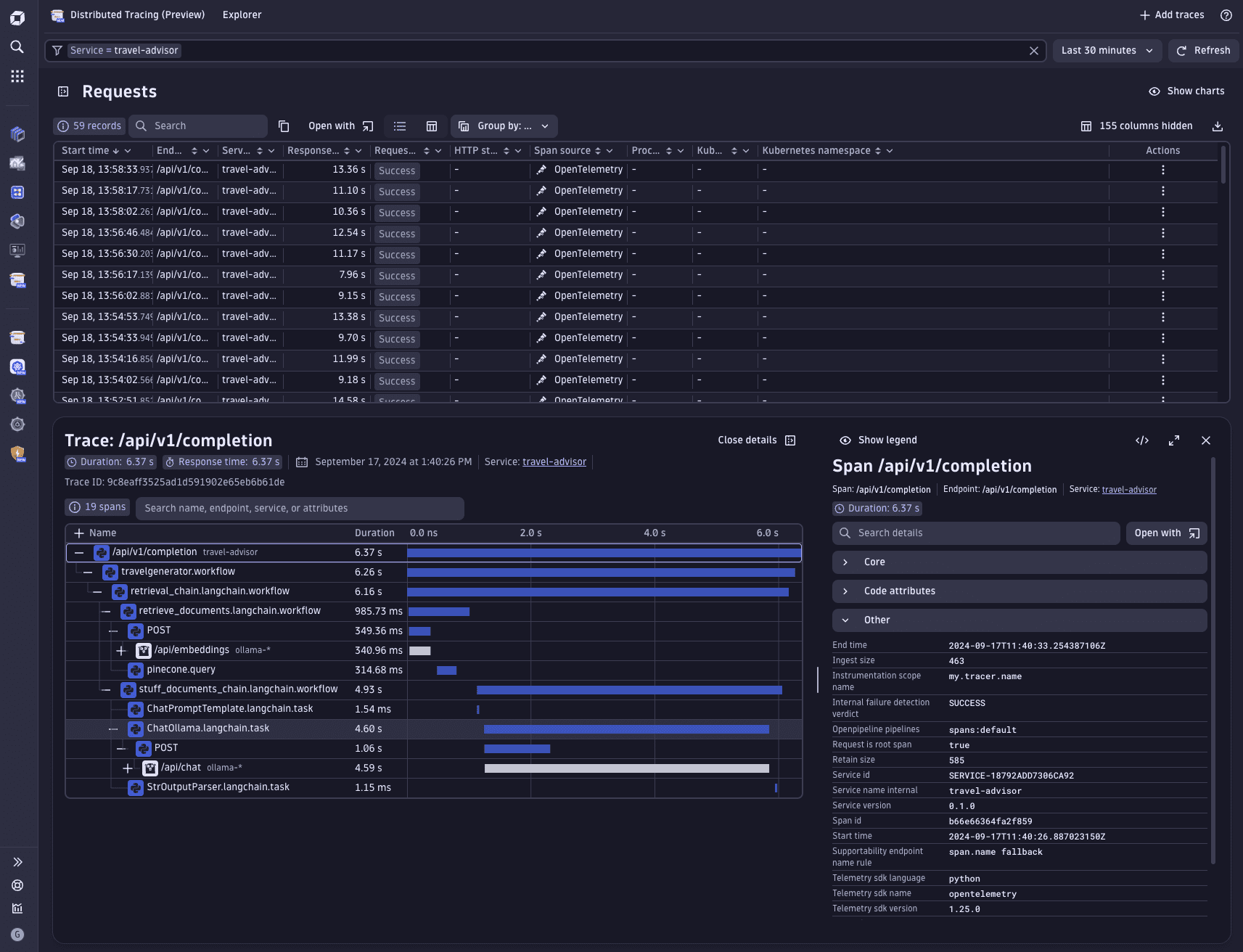This screenshot has height=952, width=1243.
Task: Click the plus icon beside Name column
Action: 79,533
